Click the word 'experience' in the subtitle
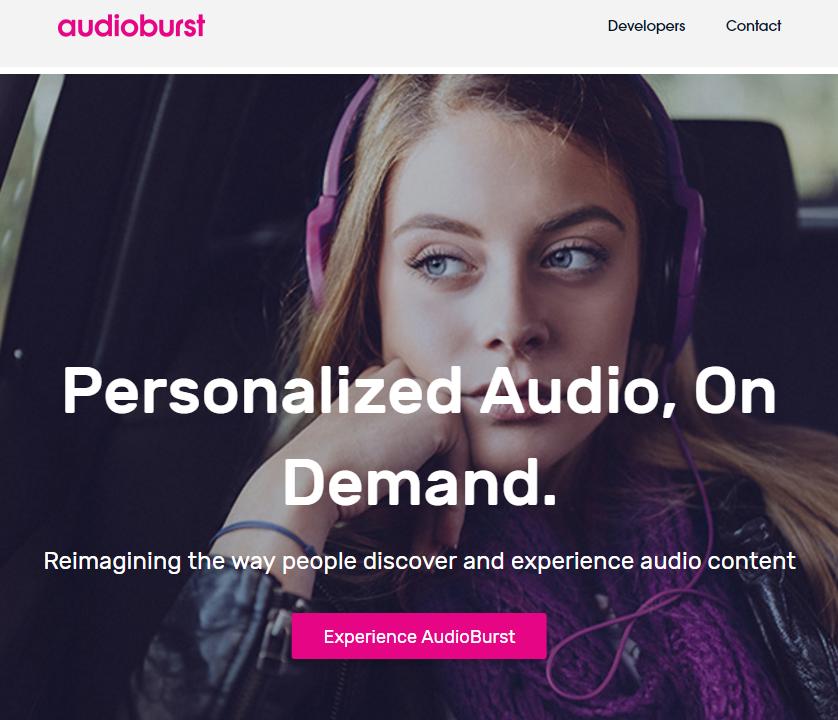The height and width of the screenshot is (720, 838). point(572,562)
